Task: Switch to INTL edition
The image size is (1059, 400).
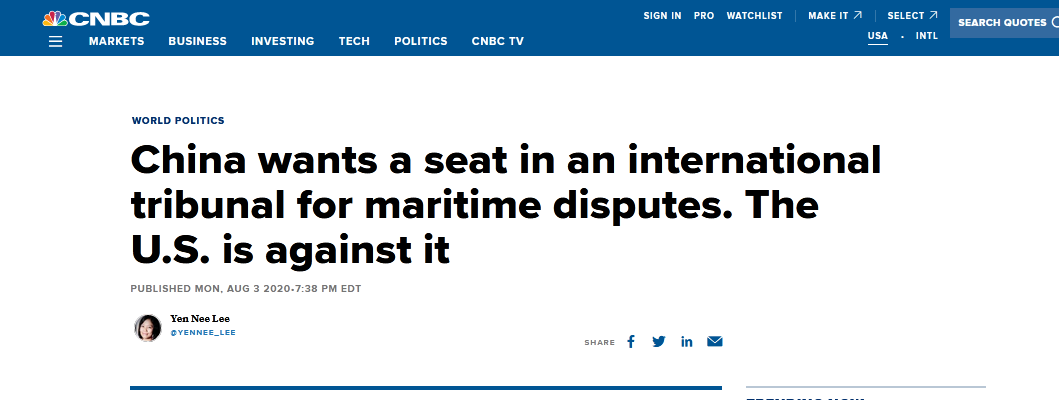Action: pyautogui.click(x=927, y=36)
